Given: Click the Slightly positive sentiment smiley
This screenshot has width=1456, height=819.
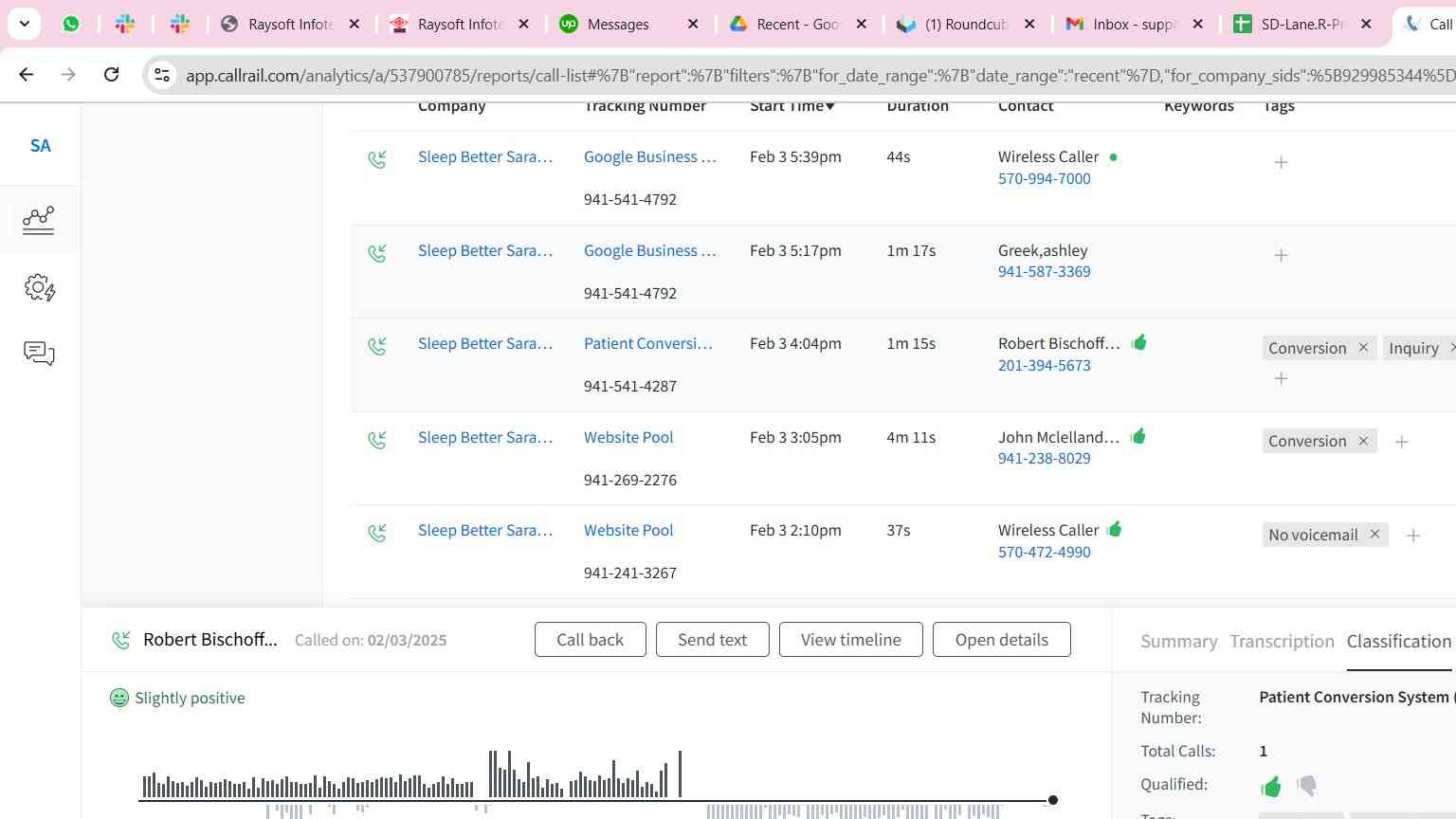Looking at the screenshot, I should tap(118, 698).
